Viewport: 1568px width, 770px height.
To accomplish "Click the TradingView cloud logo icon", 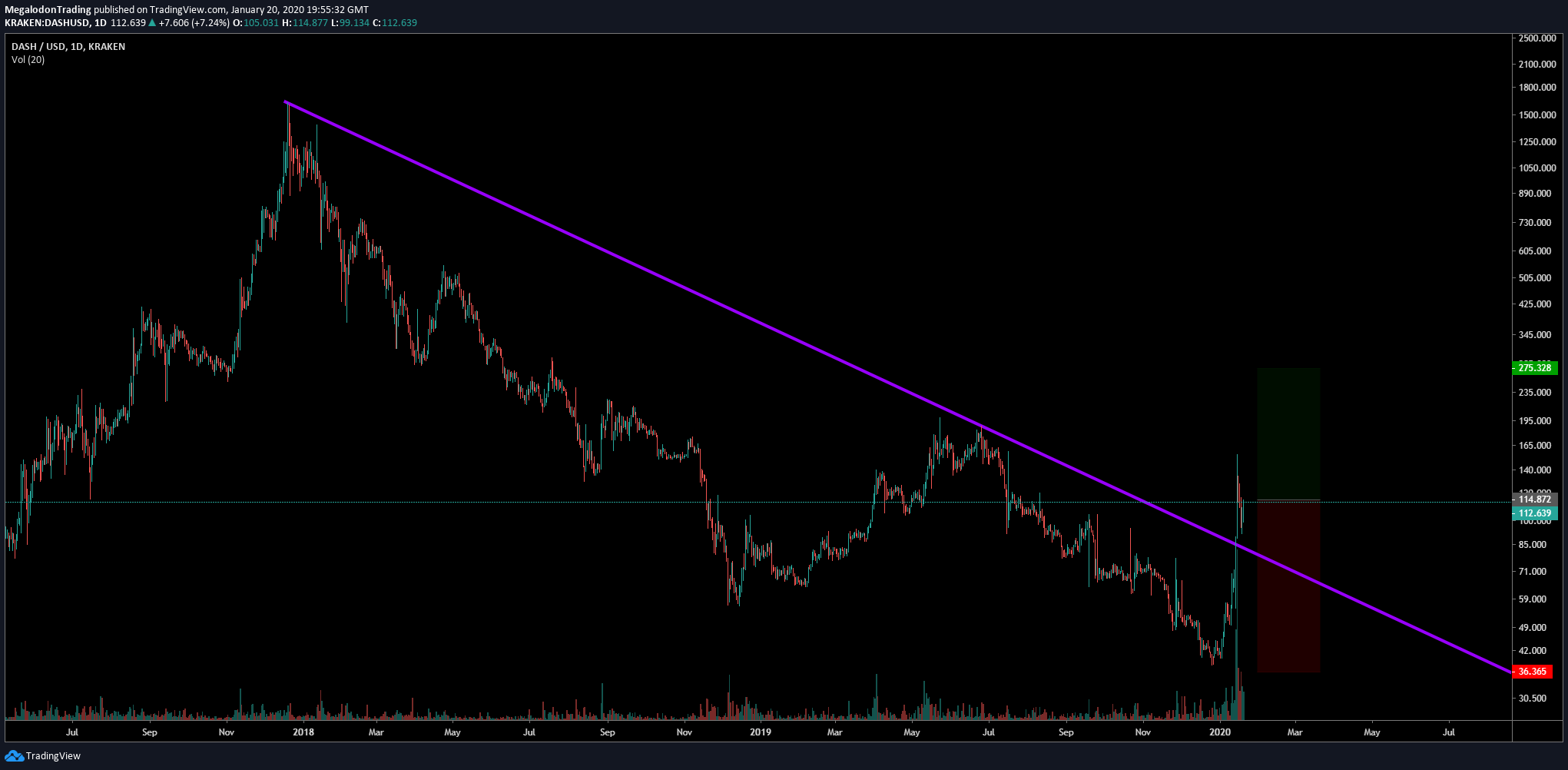I will tap(14, 756).
